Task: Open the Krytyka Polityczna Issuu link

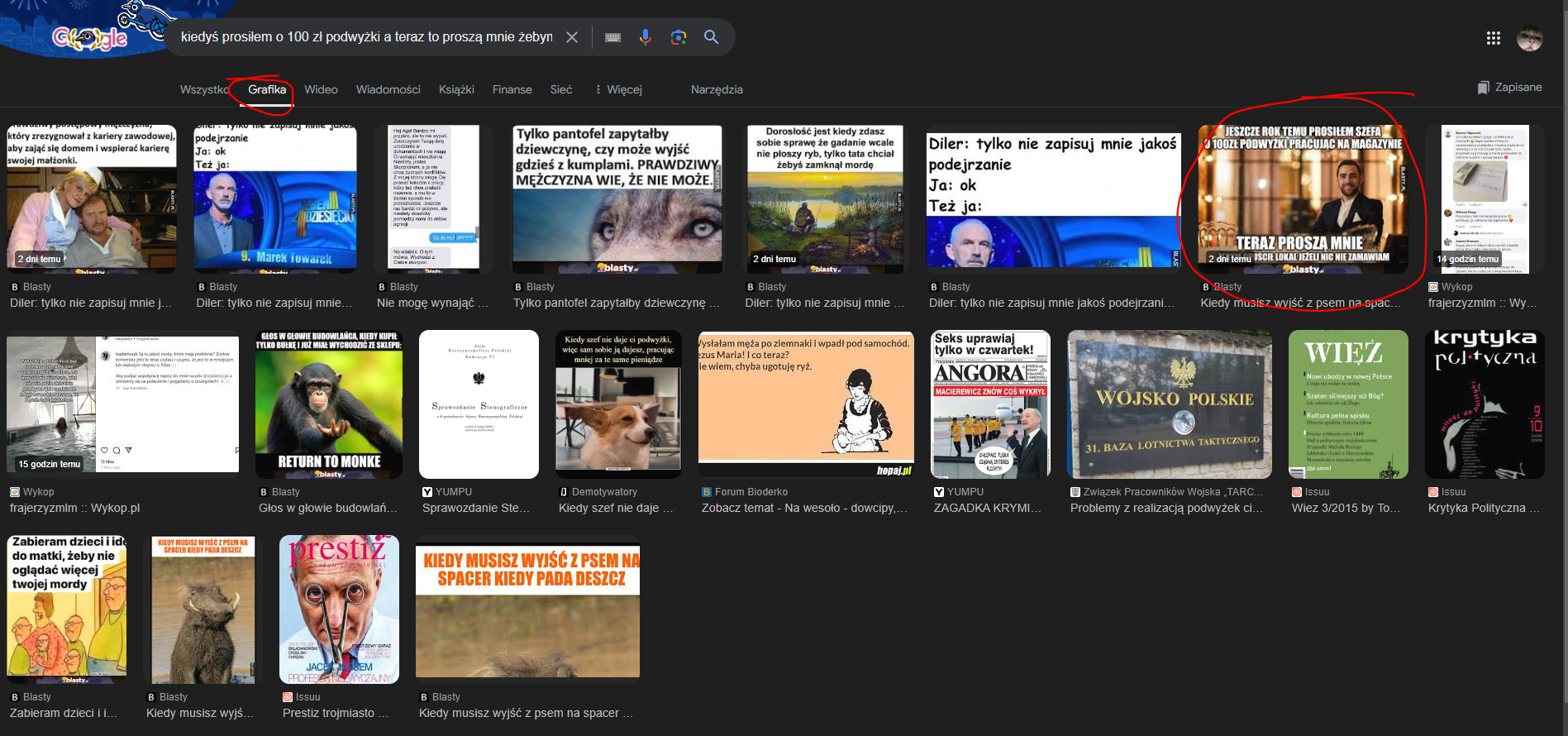Action: tap(1483, 508)
